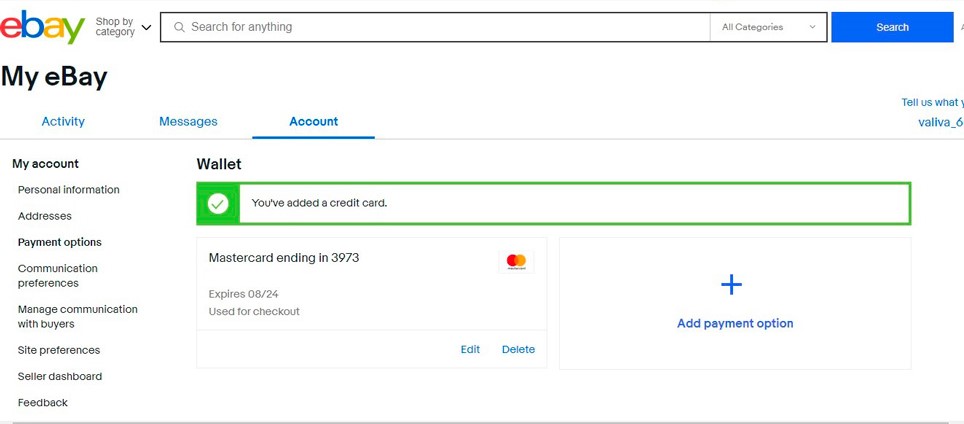This screenshot has width=964, height=424.
Task: Open Manage communication with buyers
Action: [x=77, y=316]
